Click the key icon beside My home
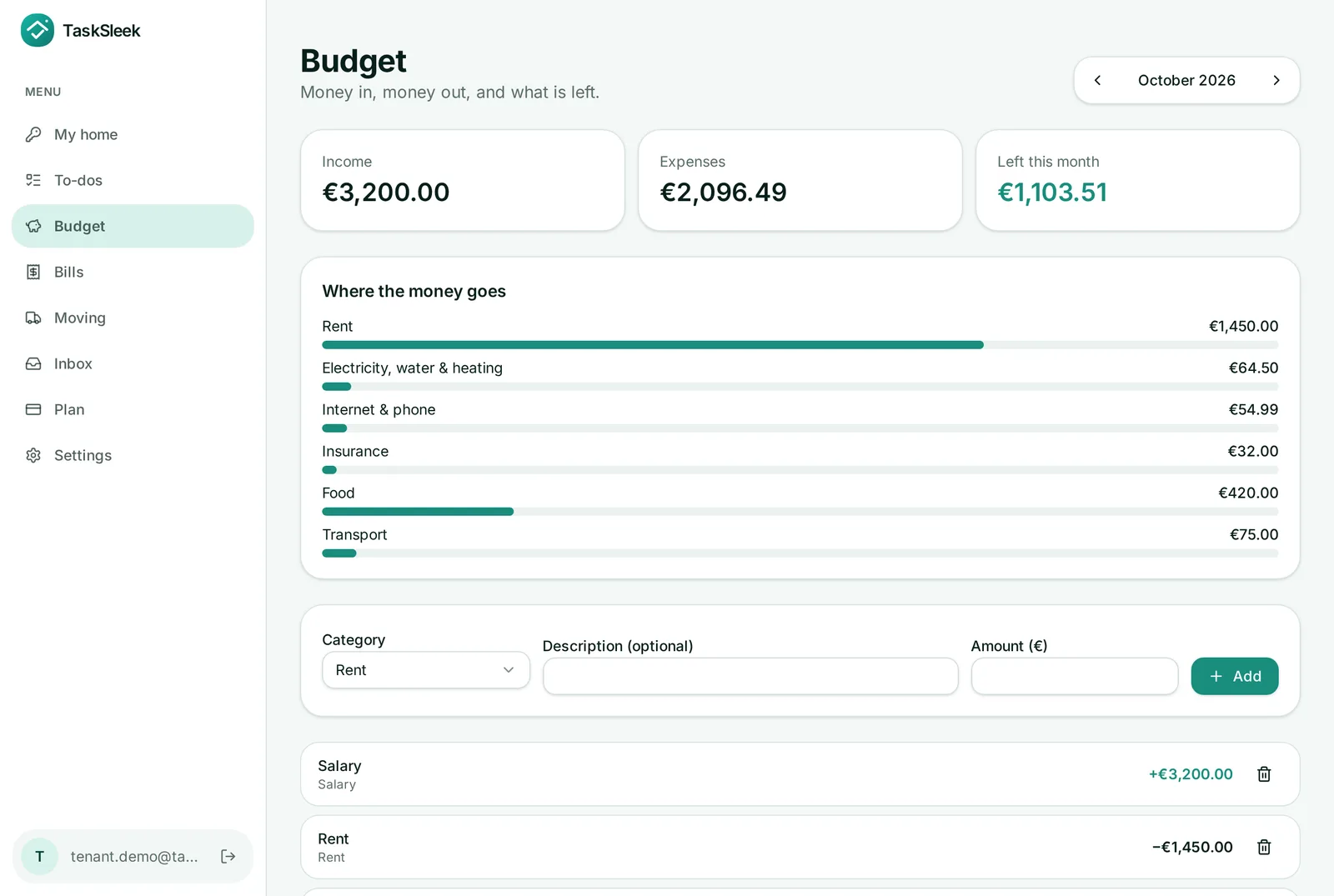Screen dimensions: 1334x896 (33, 134)
